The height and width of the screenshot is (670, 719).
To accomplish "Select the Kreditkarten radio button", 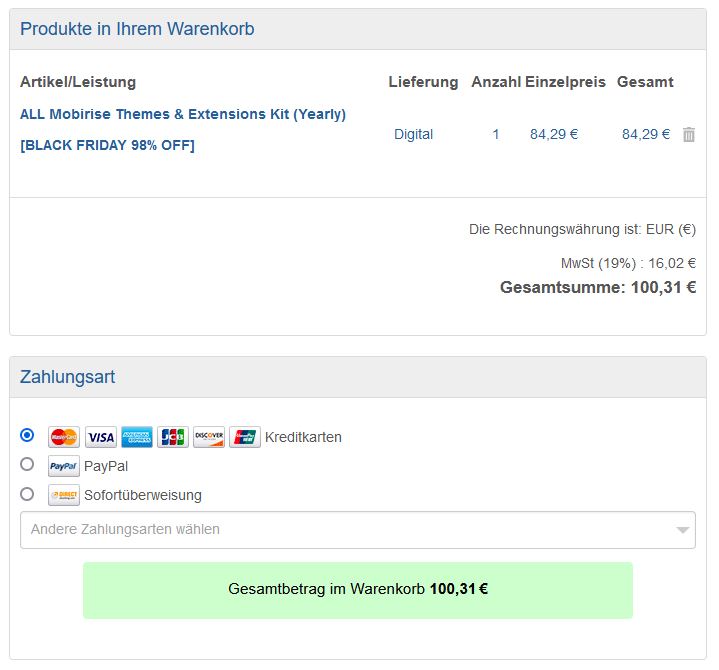I will [27, 435].
